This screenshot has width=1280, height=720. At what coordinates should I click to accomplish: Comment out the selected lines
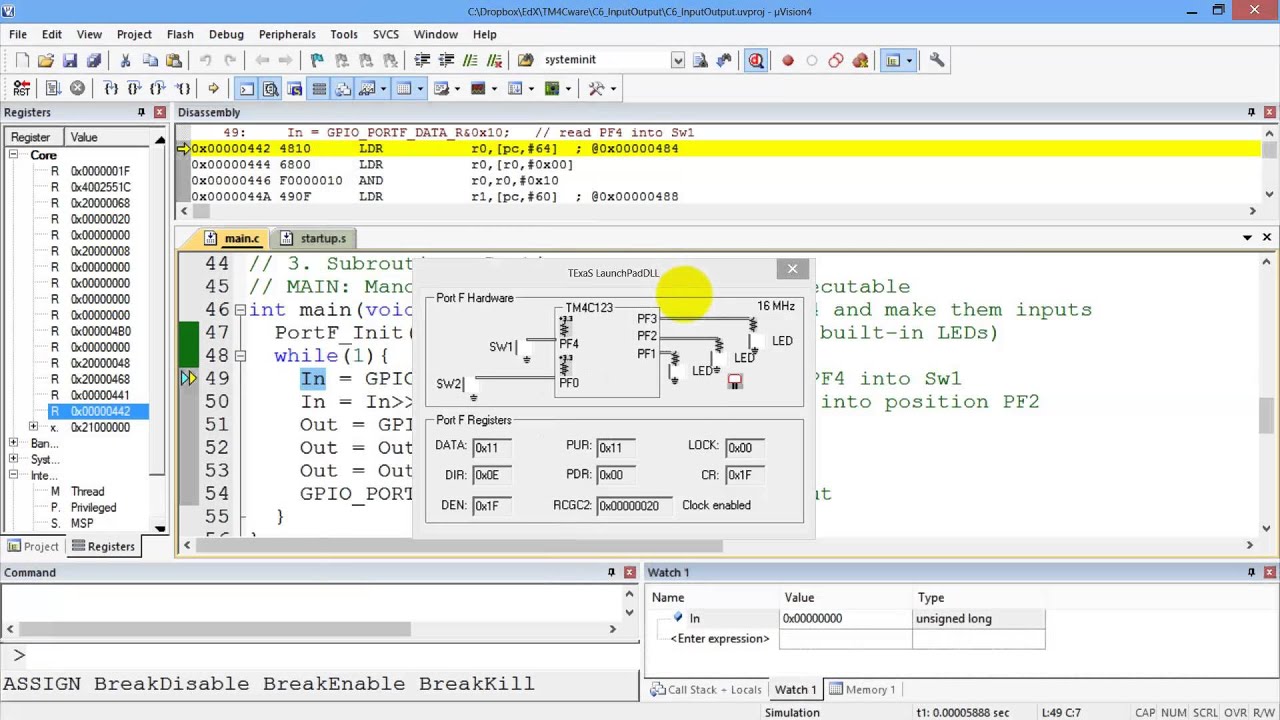click(470, 61)
